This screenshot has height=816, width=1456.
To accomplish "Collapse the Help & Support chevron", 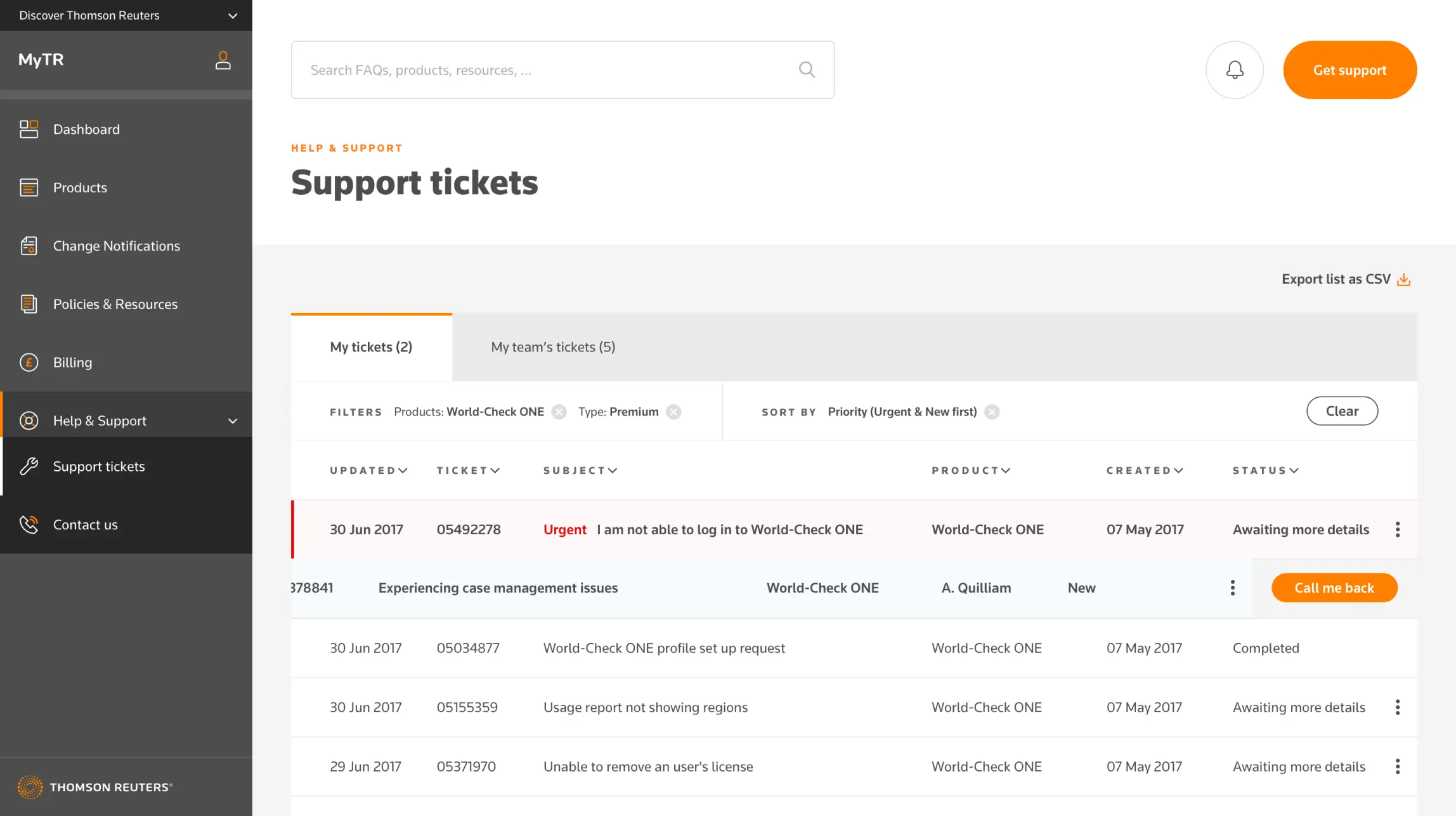I will point(233,421).
